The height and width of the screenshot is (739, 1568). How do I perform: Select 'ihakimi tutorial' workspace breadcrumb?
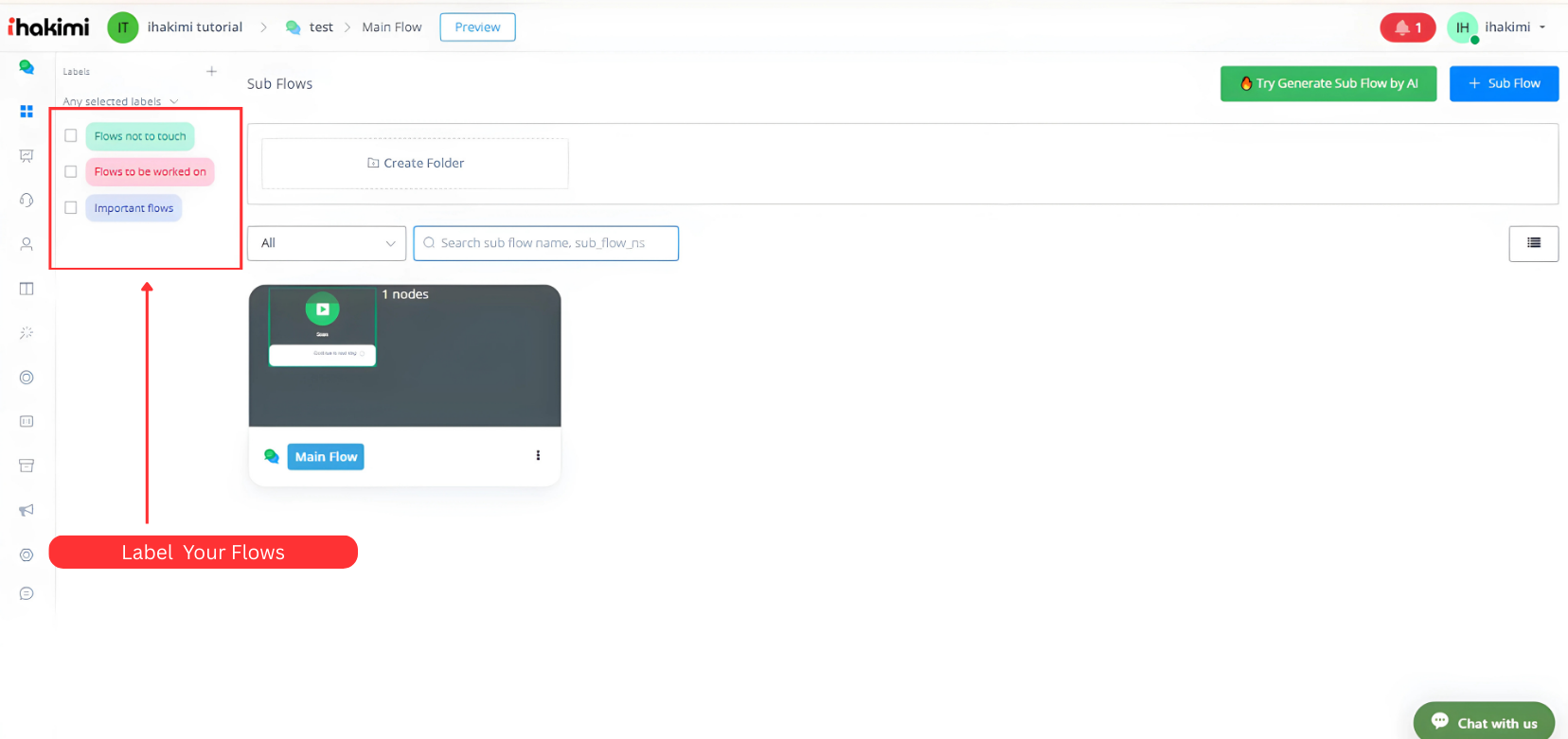194,27
